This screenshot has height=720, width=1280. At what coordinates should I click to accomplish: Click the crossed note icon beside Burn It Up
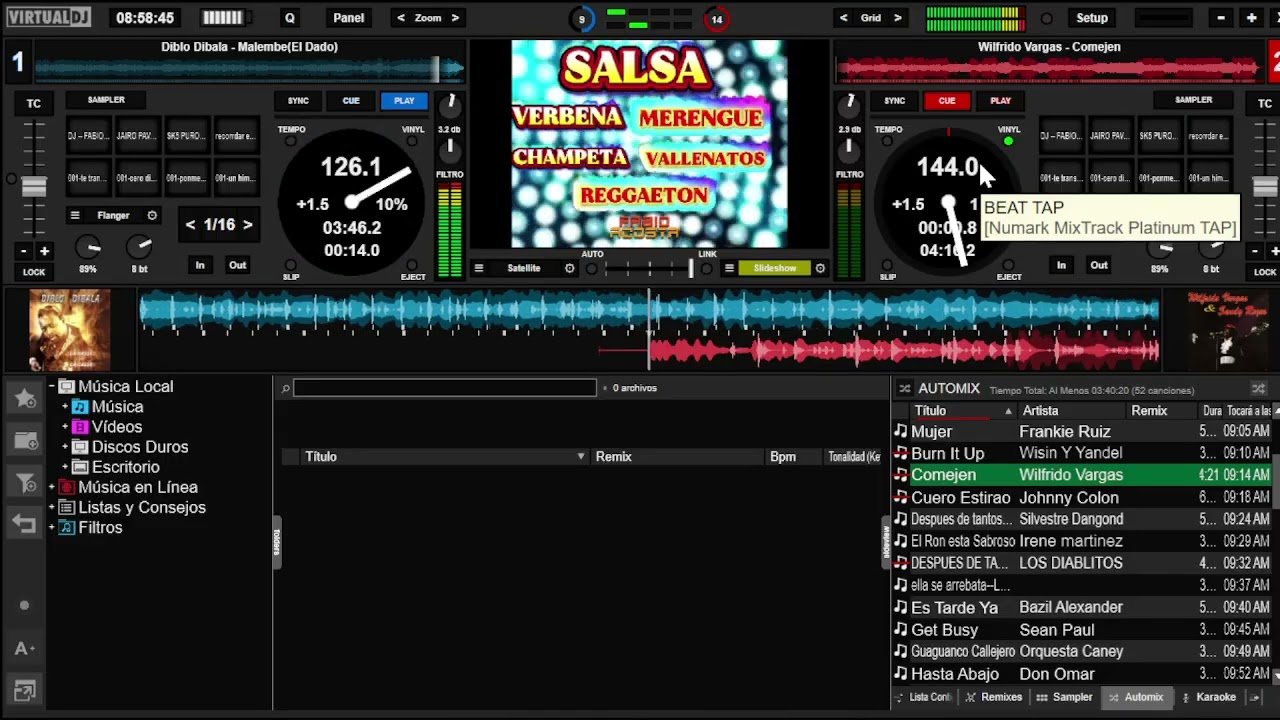tap(901, 453)
